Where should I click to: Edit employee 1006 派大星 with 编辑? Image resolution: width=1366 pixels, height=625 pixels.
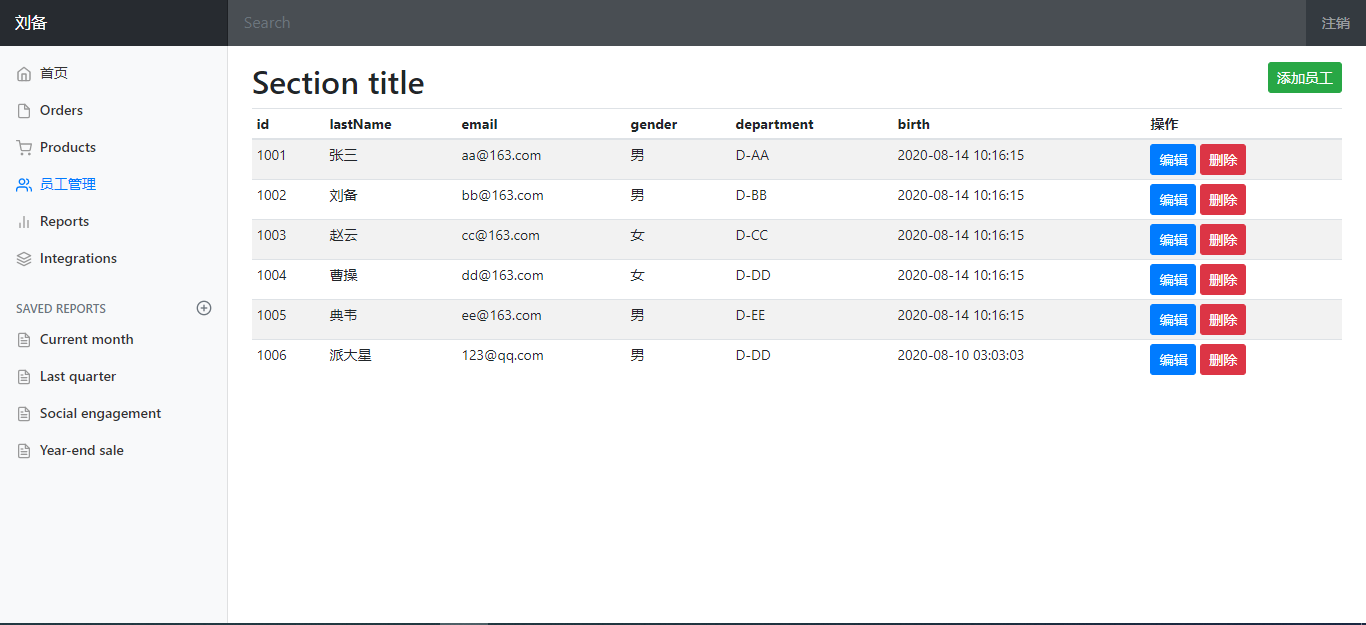(1173, 360)
